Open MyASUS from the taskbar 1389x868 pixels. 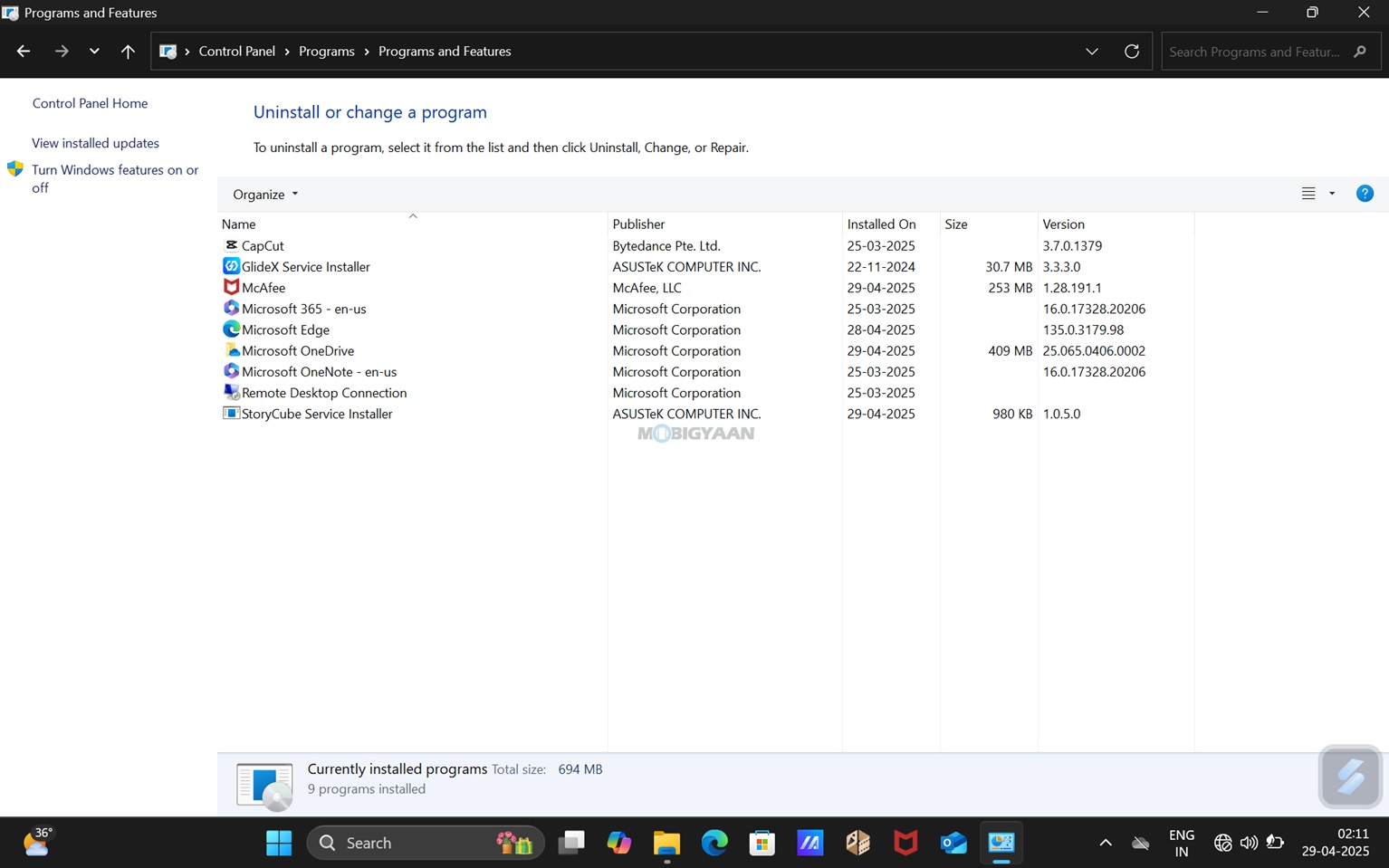click(810, 843)
